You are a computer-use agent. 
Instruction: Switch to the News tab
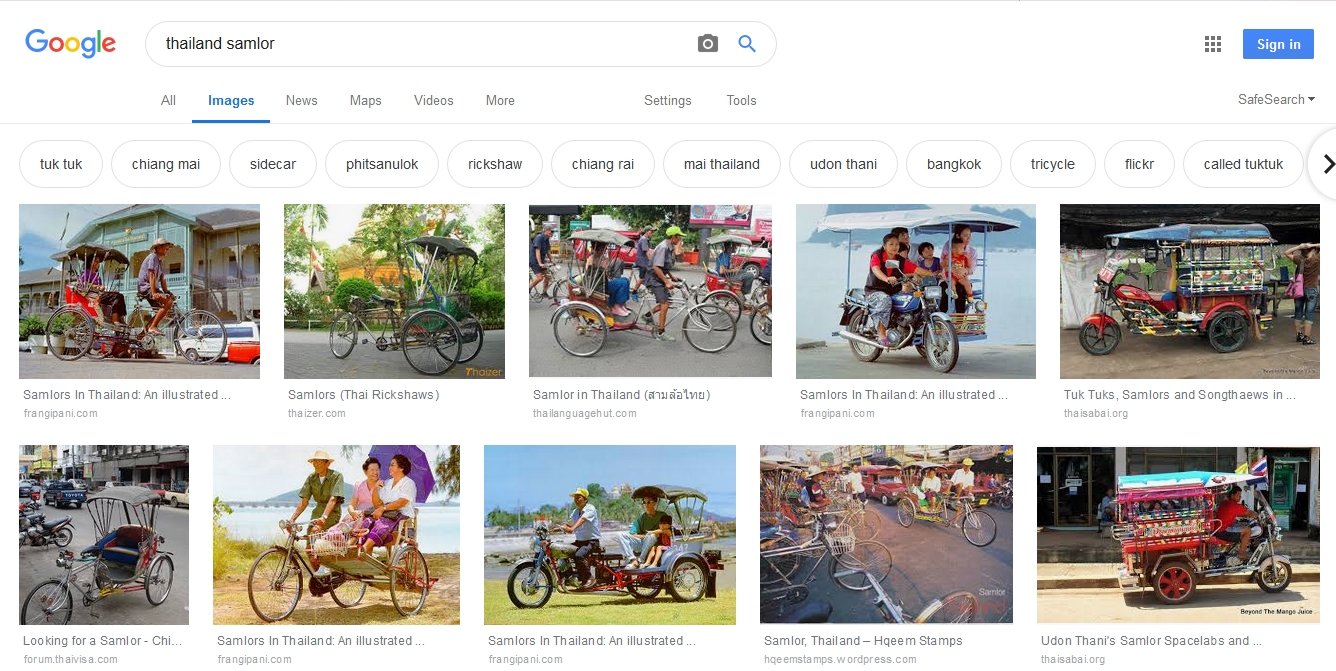point(301,100)
